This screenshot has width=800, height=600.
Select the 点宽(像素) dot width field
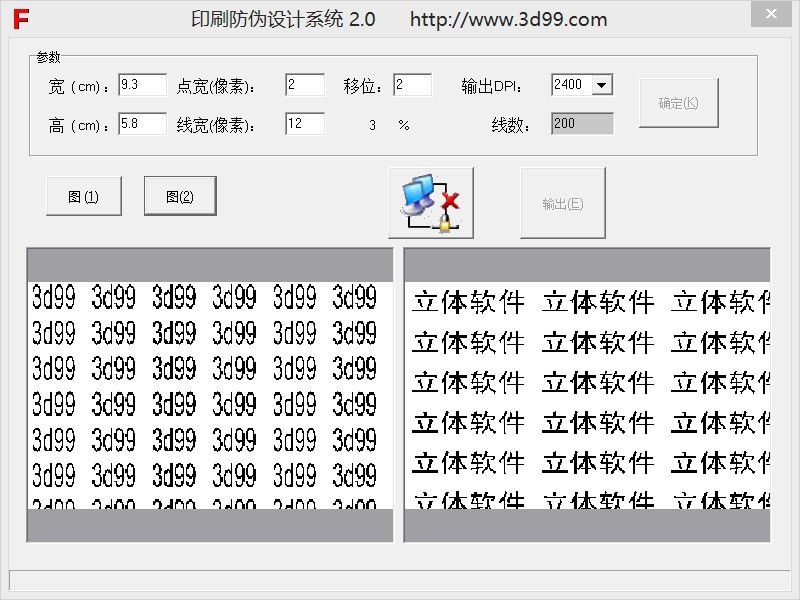(x=304, y=85)
